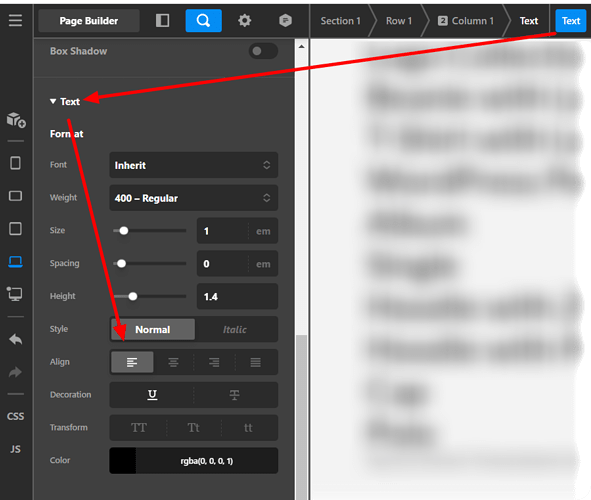The image size is (591, 500).
Task: Collapse the Text section triangle
Action: 53,101
